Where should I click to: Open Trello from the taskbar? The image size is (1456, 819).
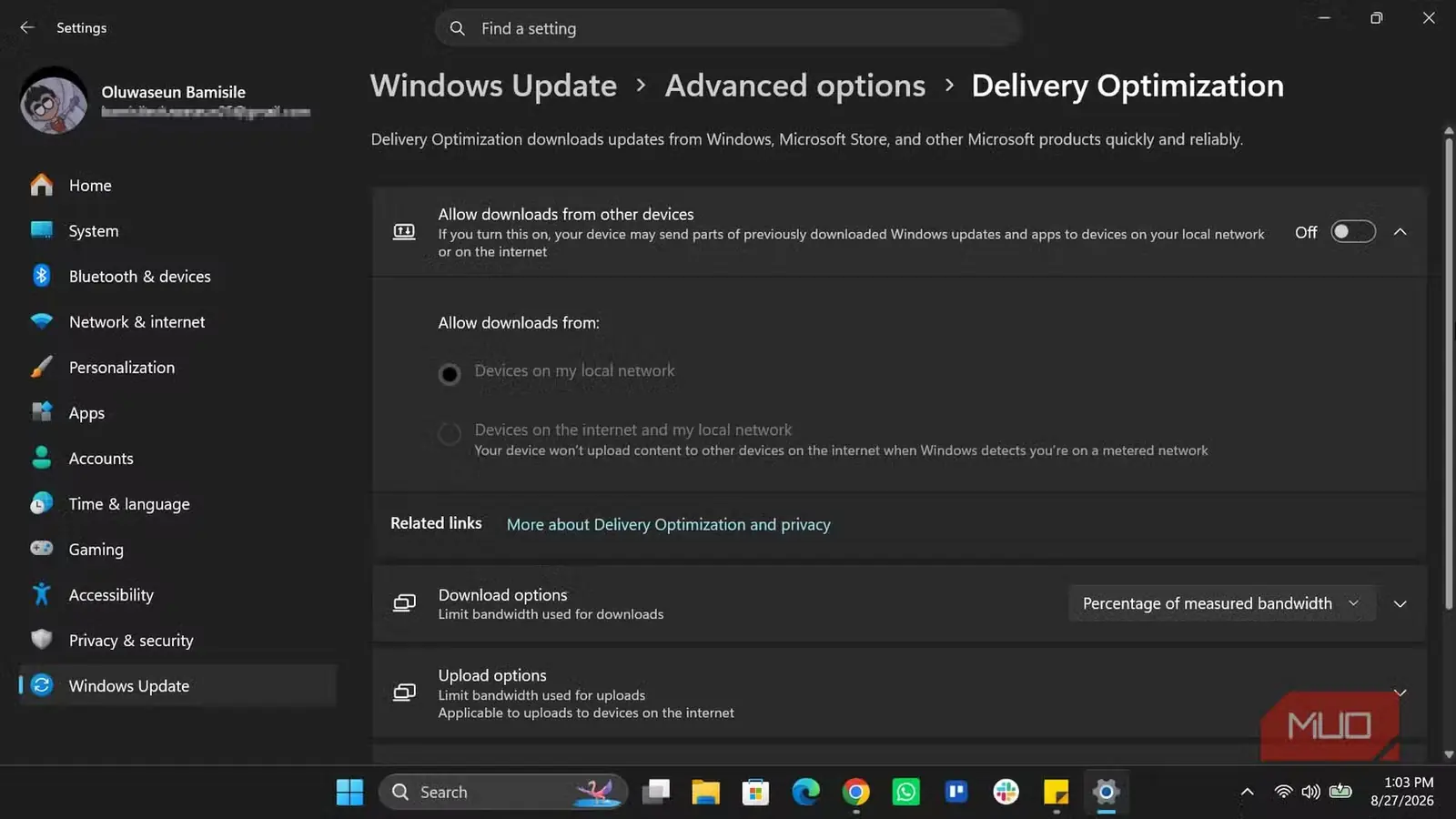point(955,792)
